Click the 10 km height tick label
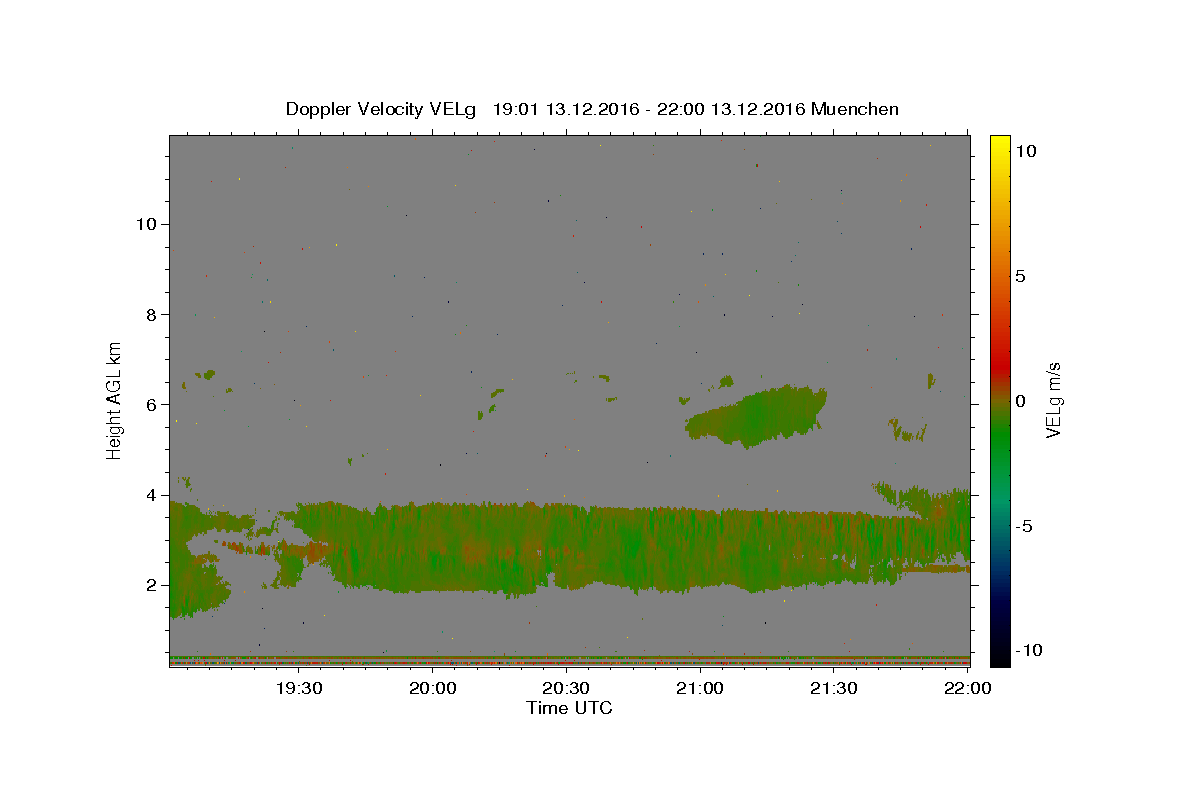This screenshot has width=1200, height=800. tap(145, 224)
